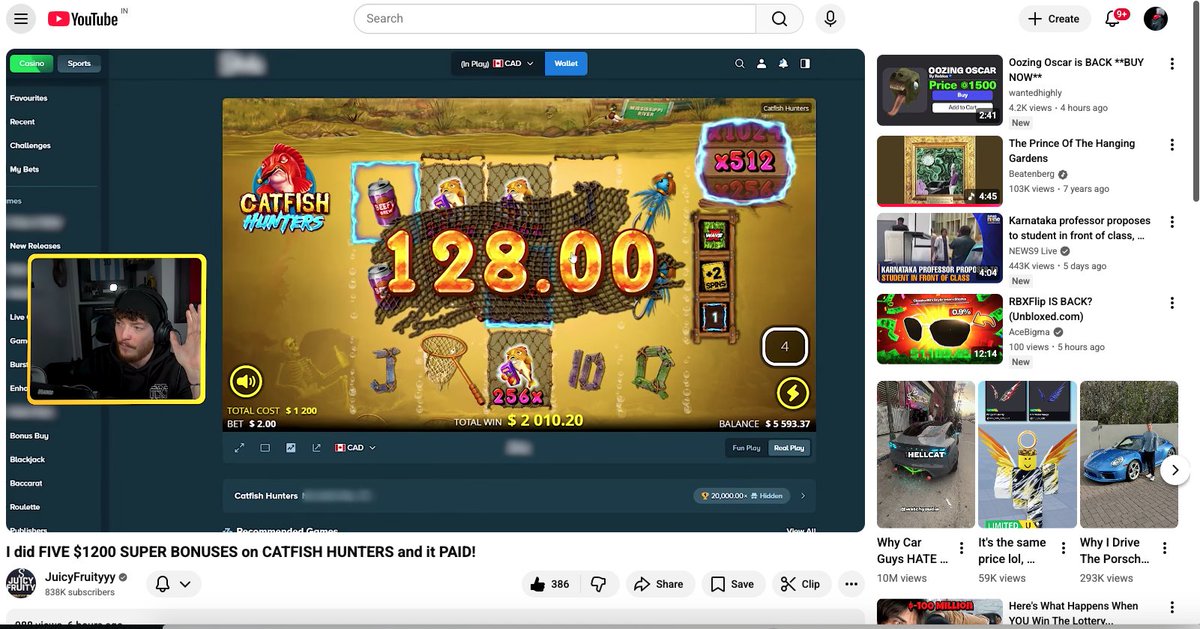Viewport: 1200px width, 629px height.
Task: Open the In Play CAD currency dropdown
Action: (x=497, y=63)
